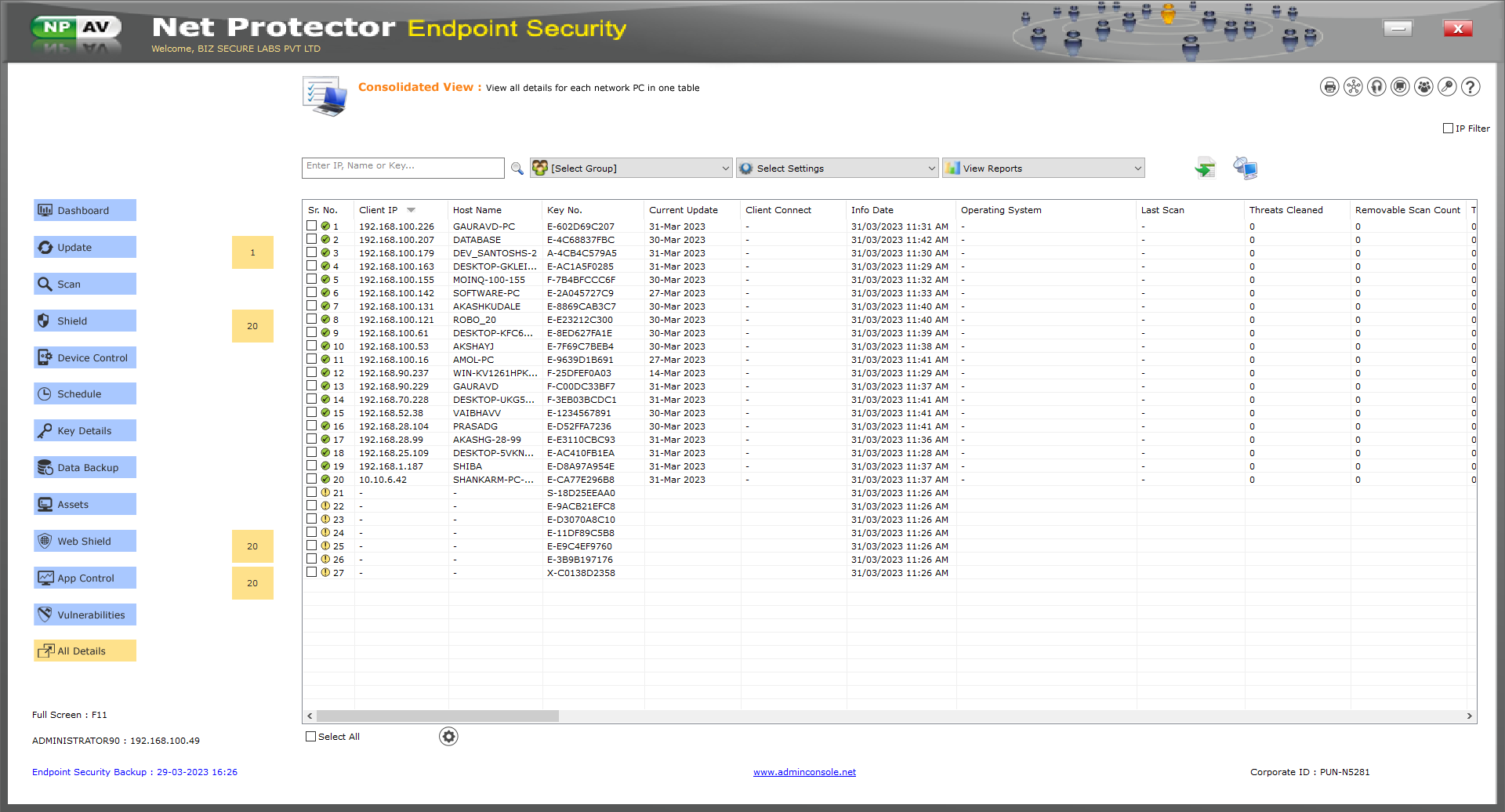The height and width of the screenshot is (812, 1505).
Task: Open Device Control in the sidebar
Action: pos(85,357)
